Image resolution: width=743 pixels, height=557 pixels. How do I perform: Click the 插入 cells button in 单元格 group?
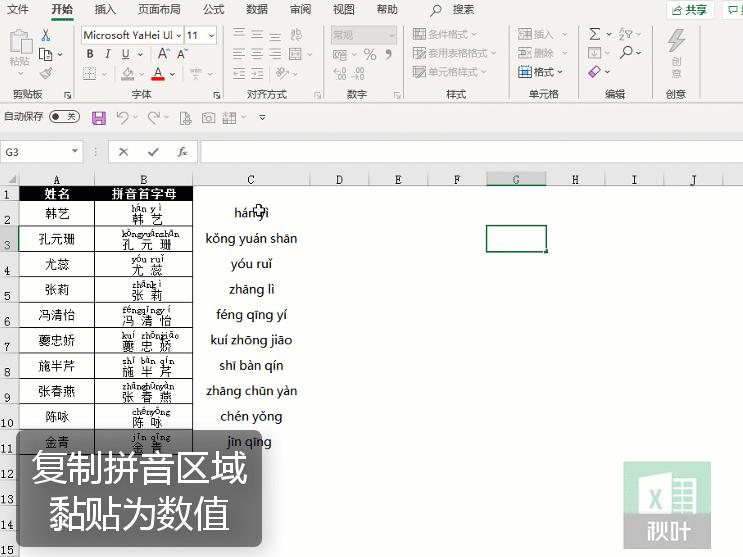pyautogui.click(x=542, y=34)
